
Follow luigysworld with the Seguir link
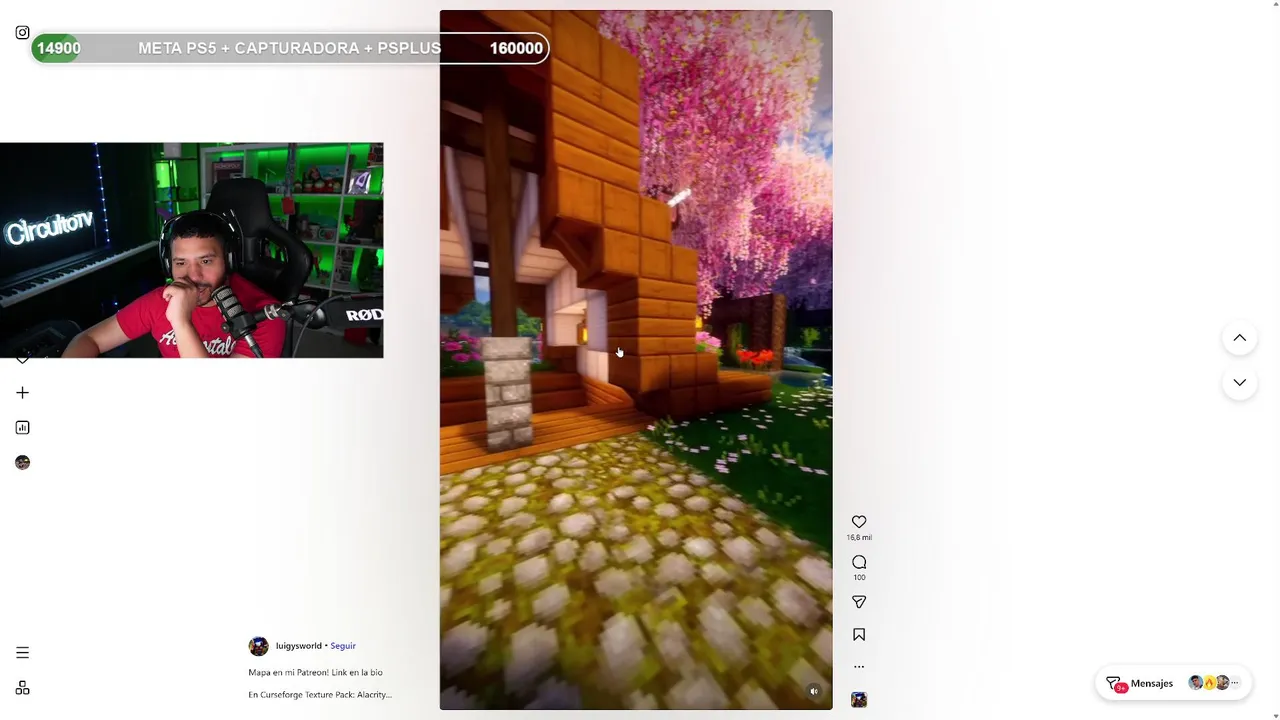point(343,646)
